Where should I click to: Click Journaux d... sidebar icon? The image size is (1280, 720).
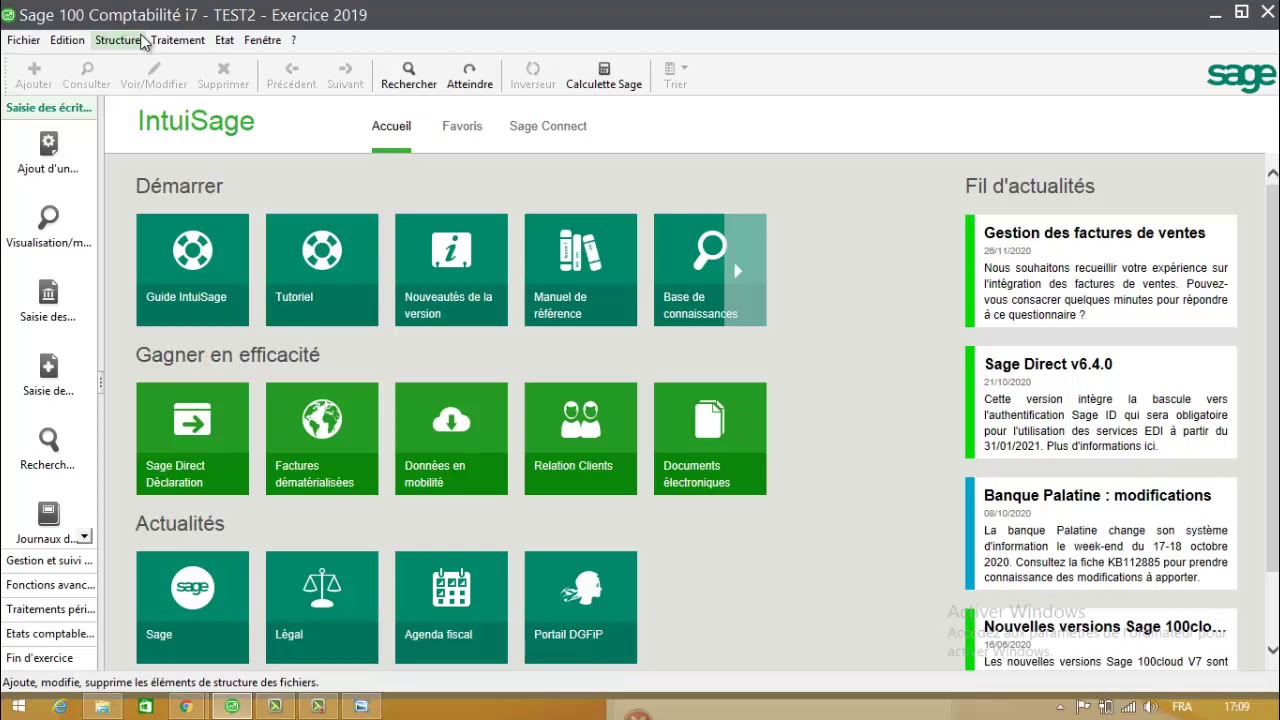tap(48, 523)
